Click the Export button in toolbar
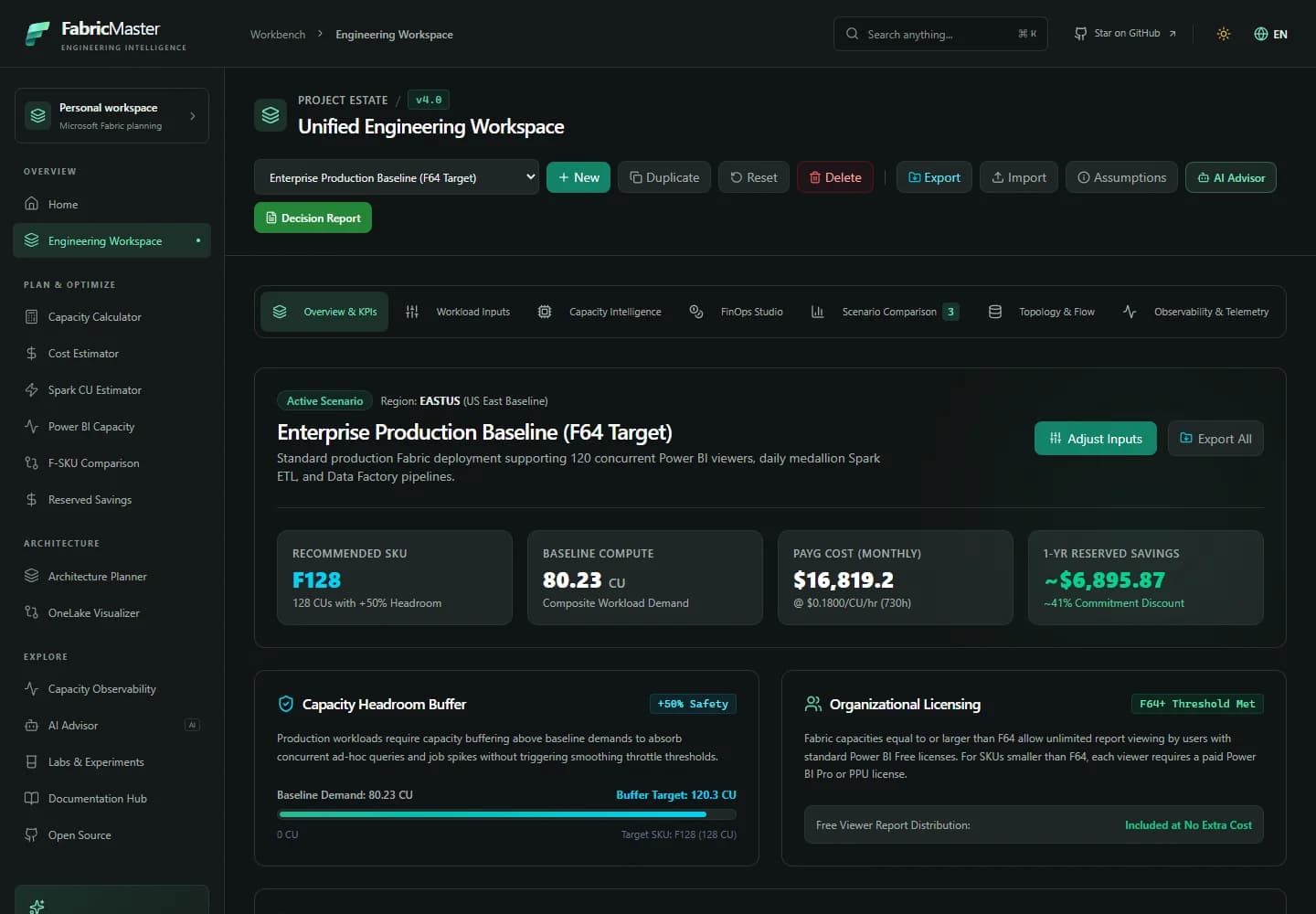The height and width of the screenshot is (914, 1316). pos(934,177)
